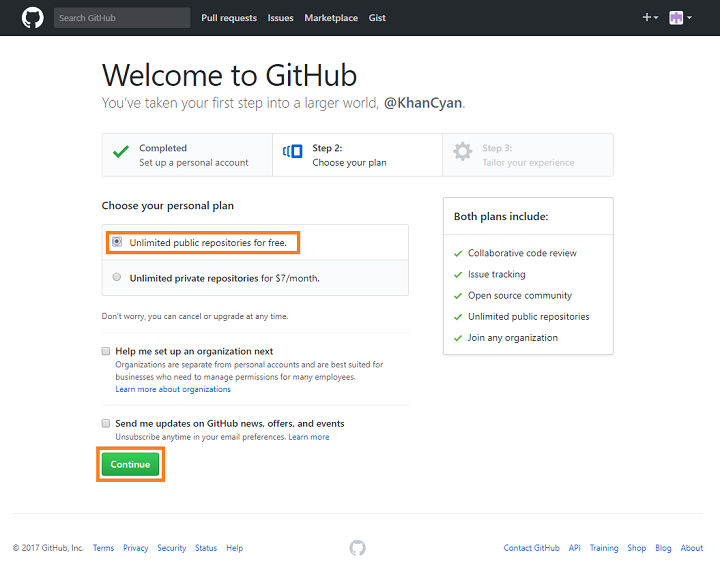Click the Step 2 plan card icon

(292, 151)
